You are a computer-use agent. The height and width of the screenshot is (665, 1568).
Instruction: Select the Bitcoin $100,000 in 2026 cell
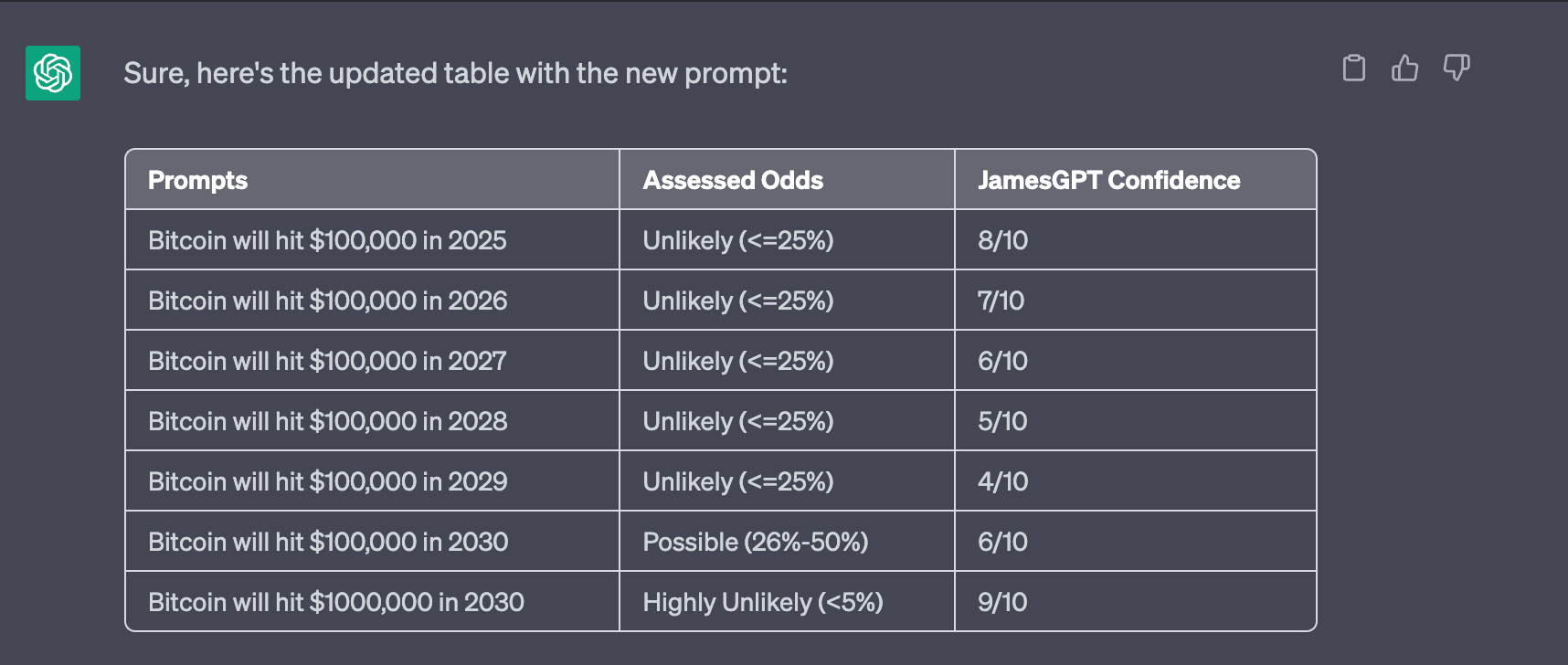(372, 301)
